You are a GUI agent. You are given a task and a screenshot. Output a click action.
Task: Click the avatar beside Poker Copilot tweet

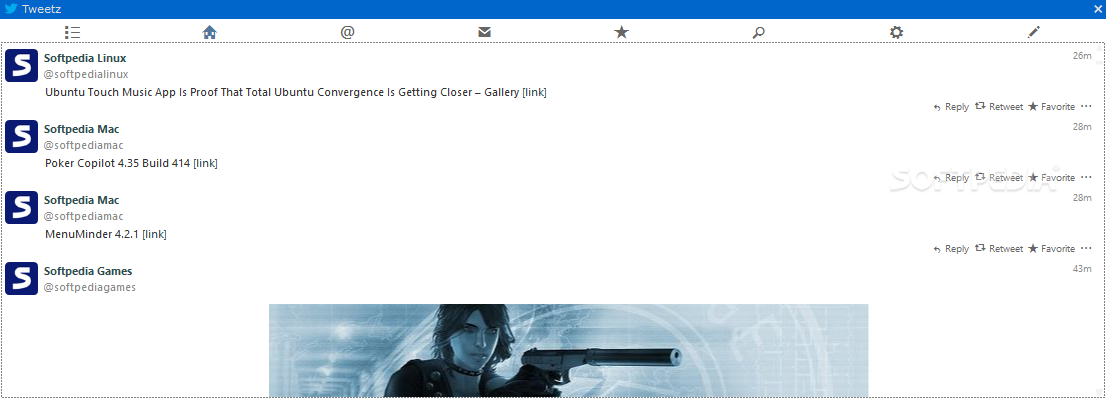(21, 136)
